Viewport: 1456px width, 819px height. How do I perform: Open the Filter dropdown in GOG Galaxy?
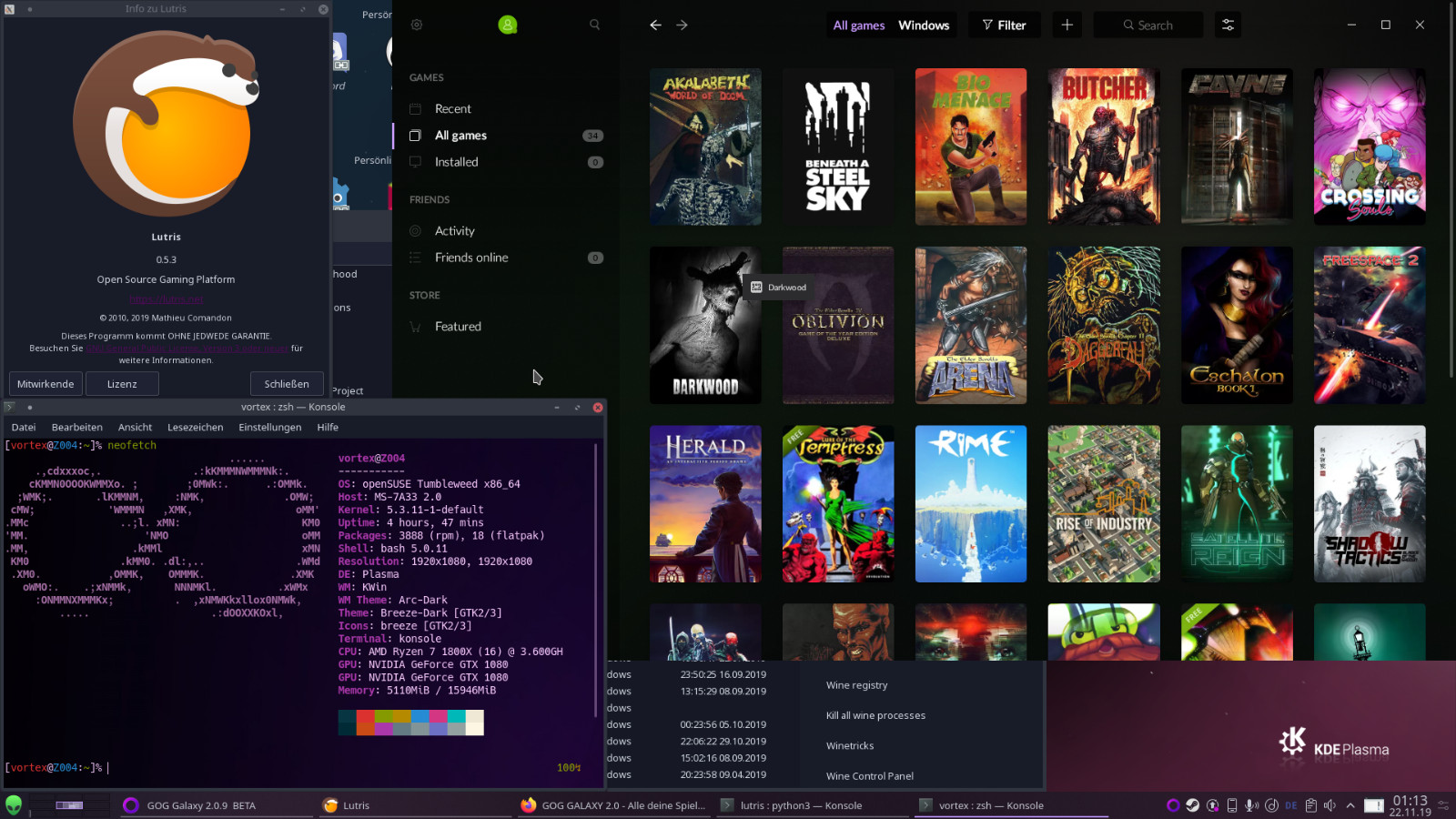(x=1004, y=25)
